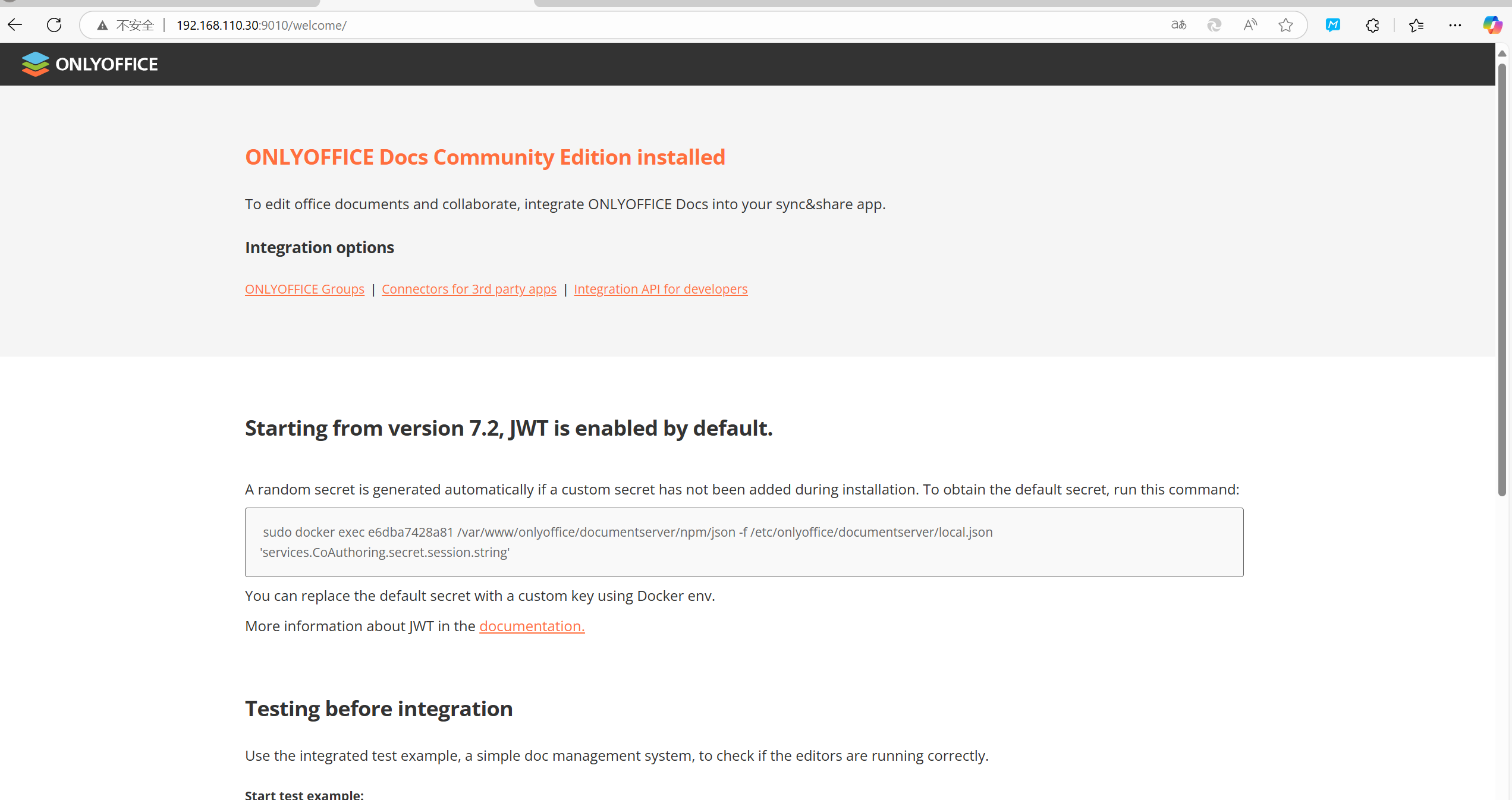The width and height of the screenshot is (1512, 800).
Task: Add page to favorites with star icon
Action: click(1285, 25)
